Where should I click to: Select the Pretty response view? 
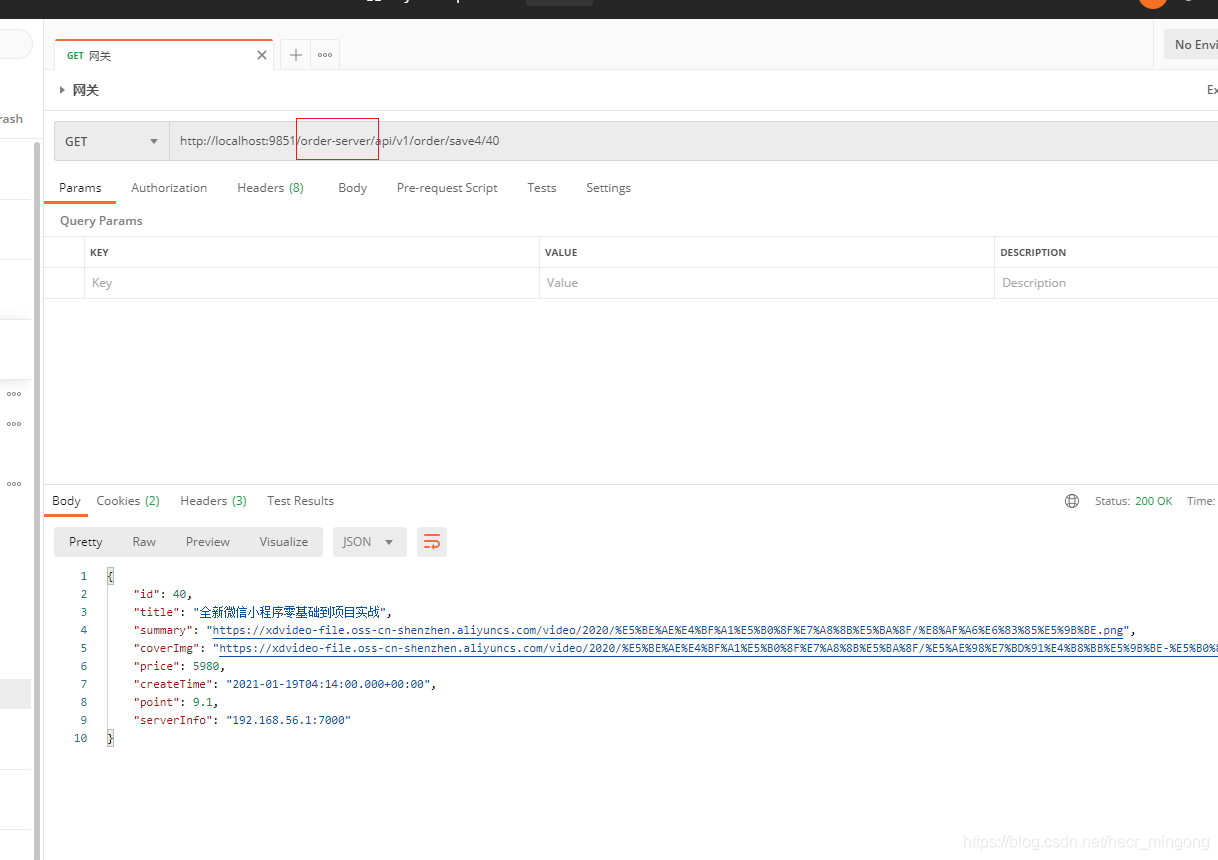coord(86,542)
